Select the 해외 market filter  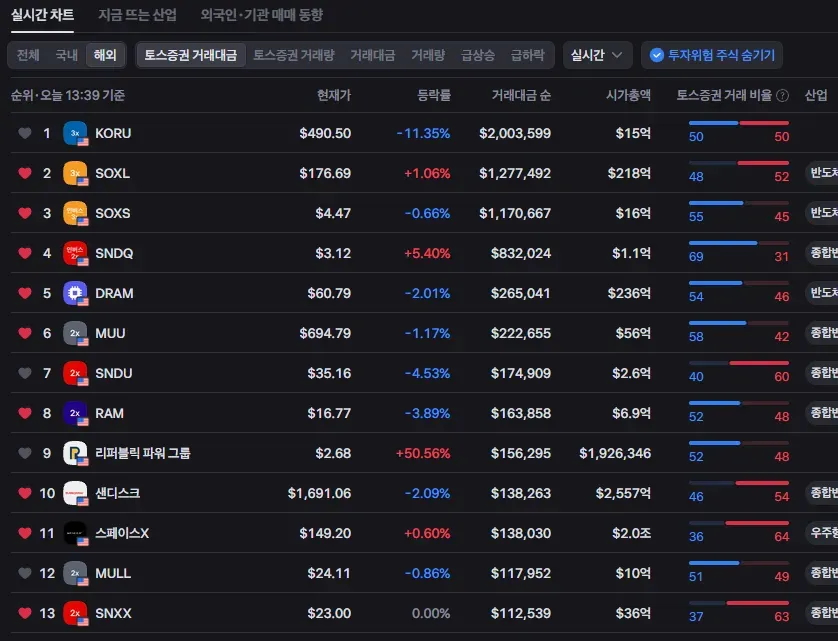click(x=105, y=55)
